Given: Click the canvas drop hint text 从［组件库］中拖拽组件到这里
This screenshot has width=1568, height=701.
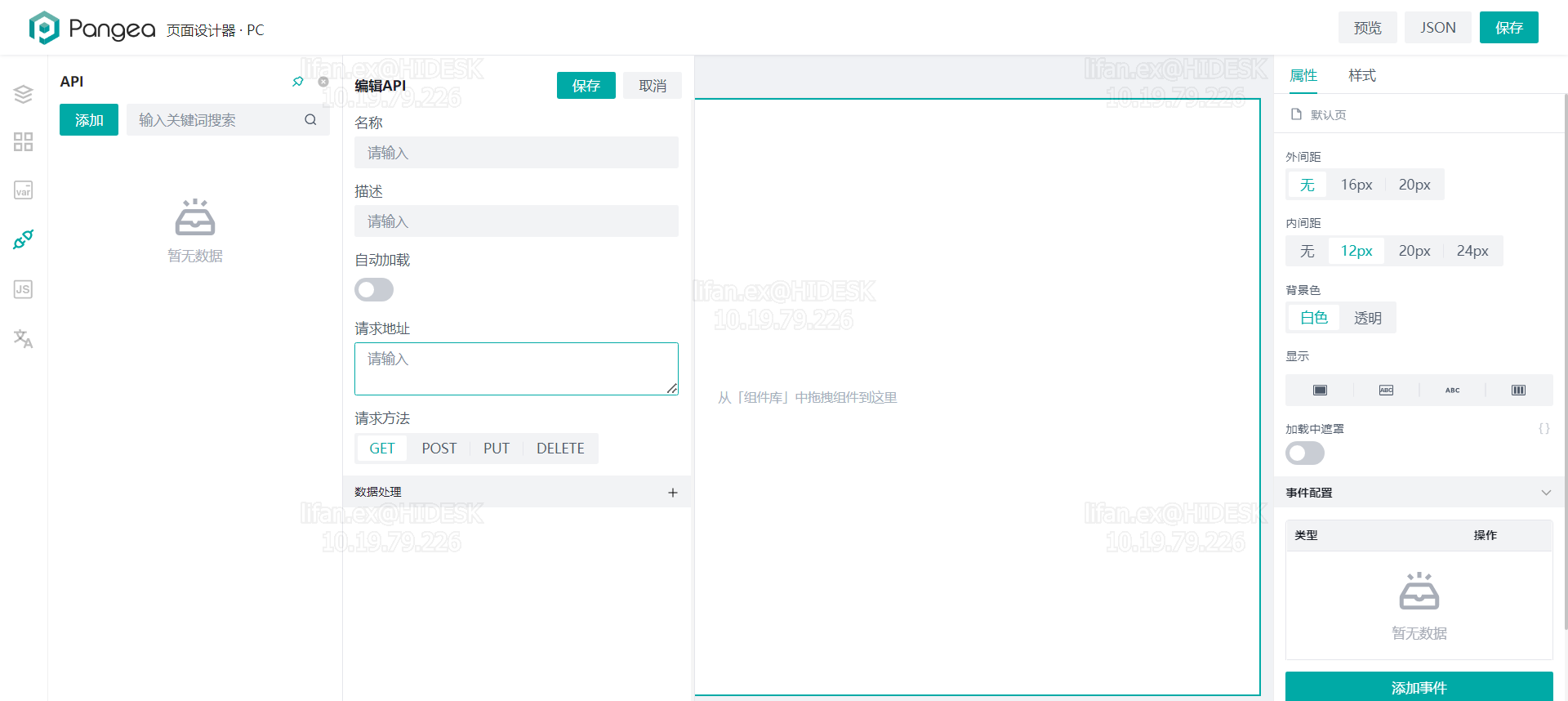Looking at the screenshot, I should pyautogui.click(x=807, y=398).
